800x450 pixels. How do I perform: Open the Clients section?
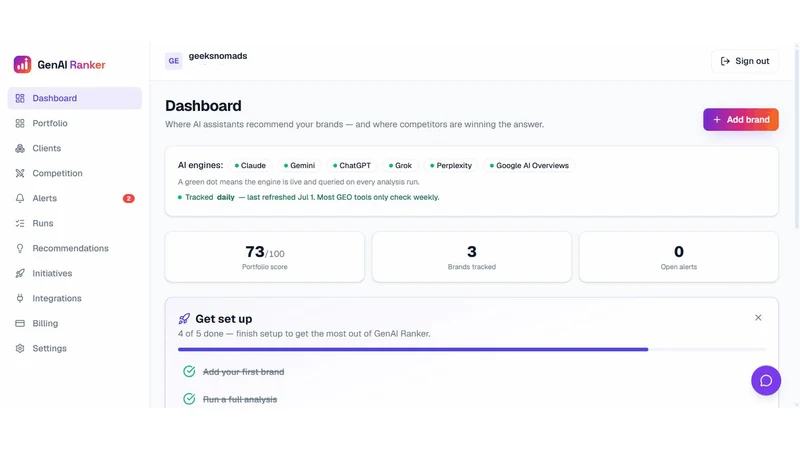[74, 148]
